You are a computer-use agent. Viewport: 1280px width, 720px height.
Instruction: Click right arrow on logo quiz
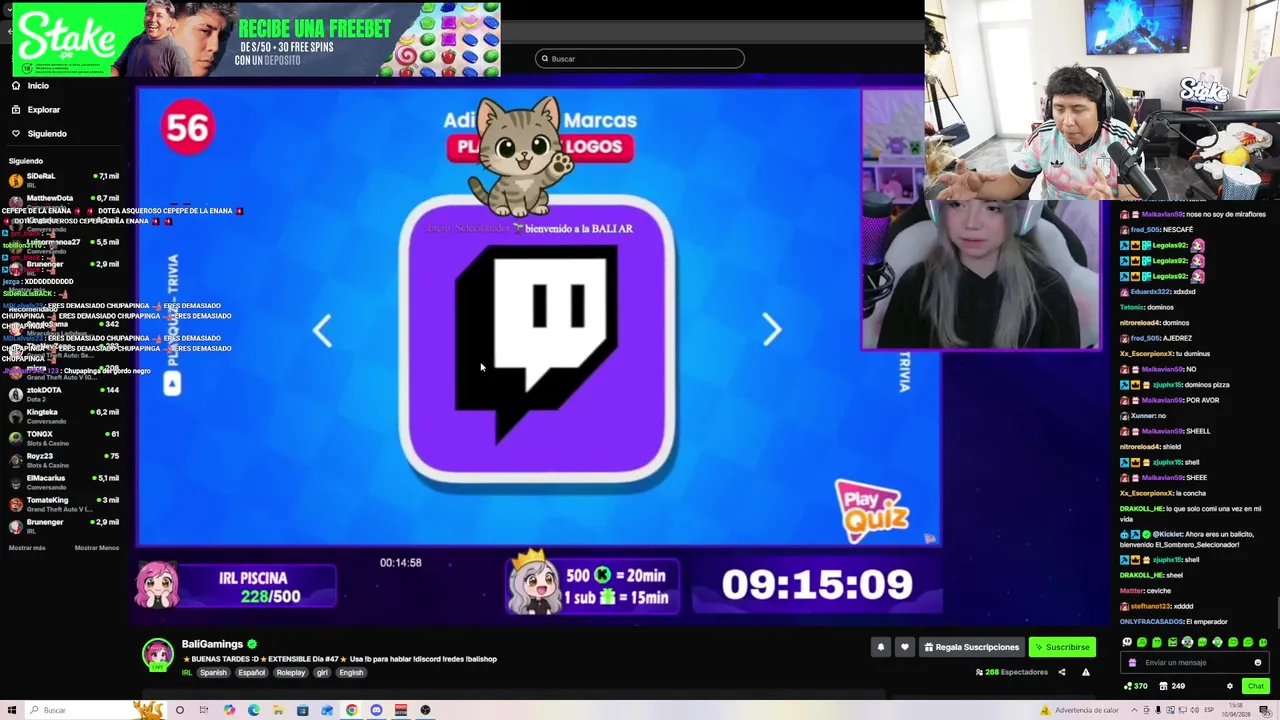pos(771,331)
